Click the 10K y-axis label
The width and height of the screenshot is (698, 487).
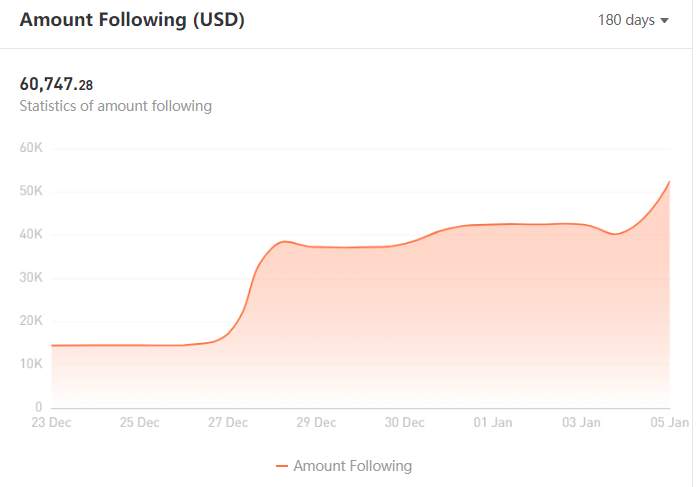tap(31, 363)
